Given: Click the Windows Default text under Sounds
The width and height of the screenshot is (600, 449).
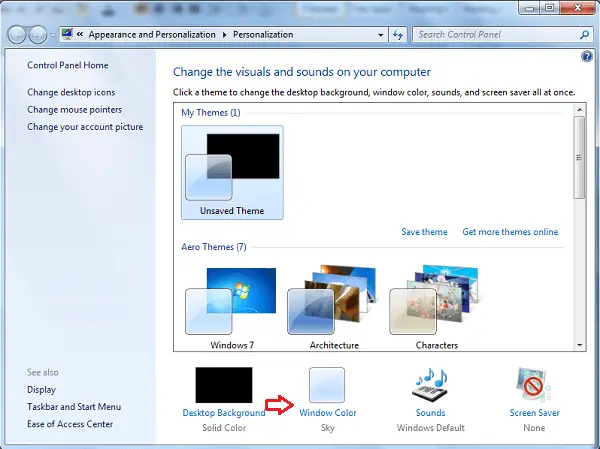Looking at the screenshot, I should (x=430, y=428).
